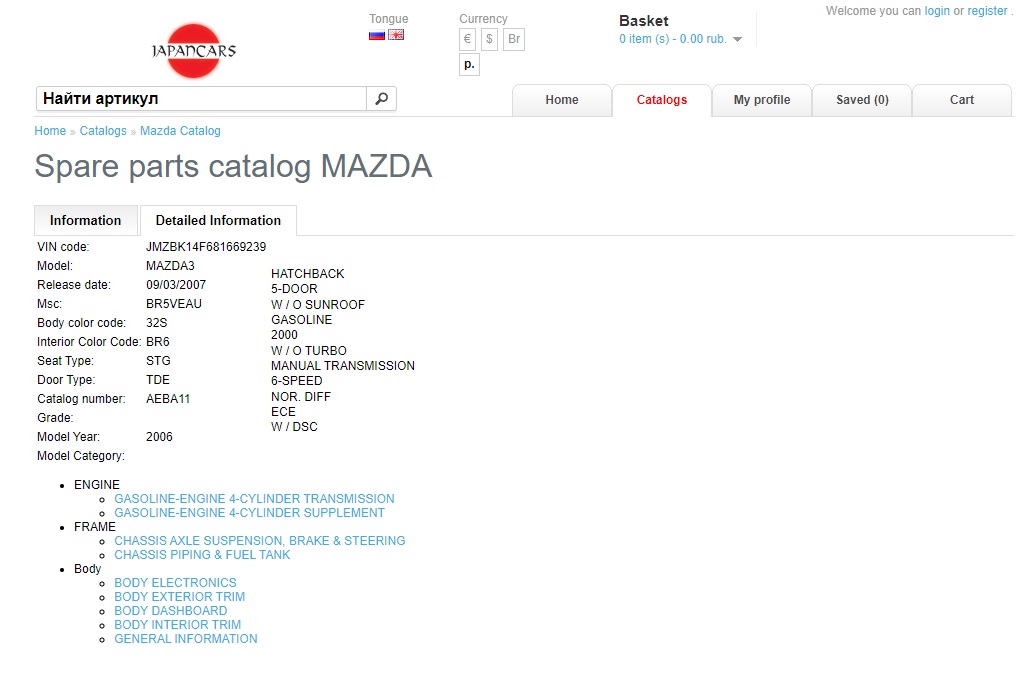The image size is (1023, 676).
Task: Go to the My profile tab
Action: 761,100
